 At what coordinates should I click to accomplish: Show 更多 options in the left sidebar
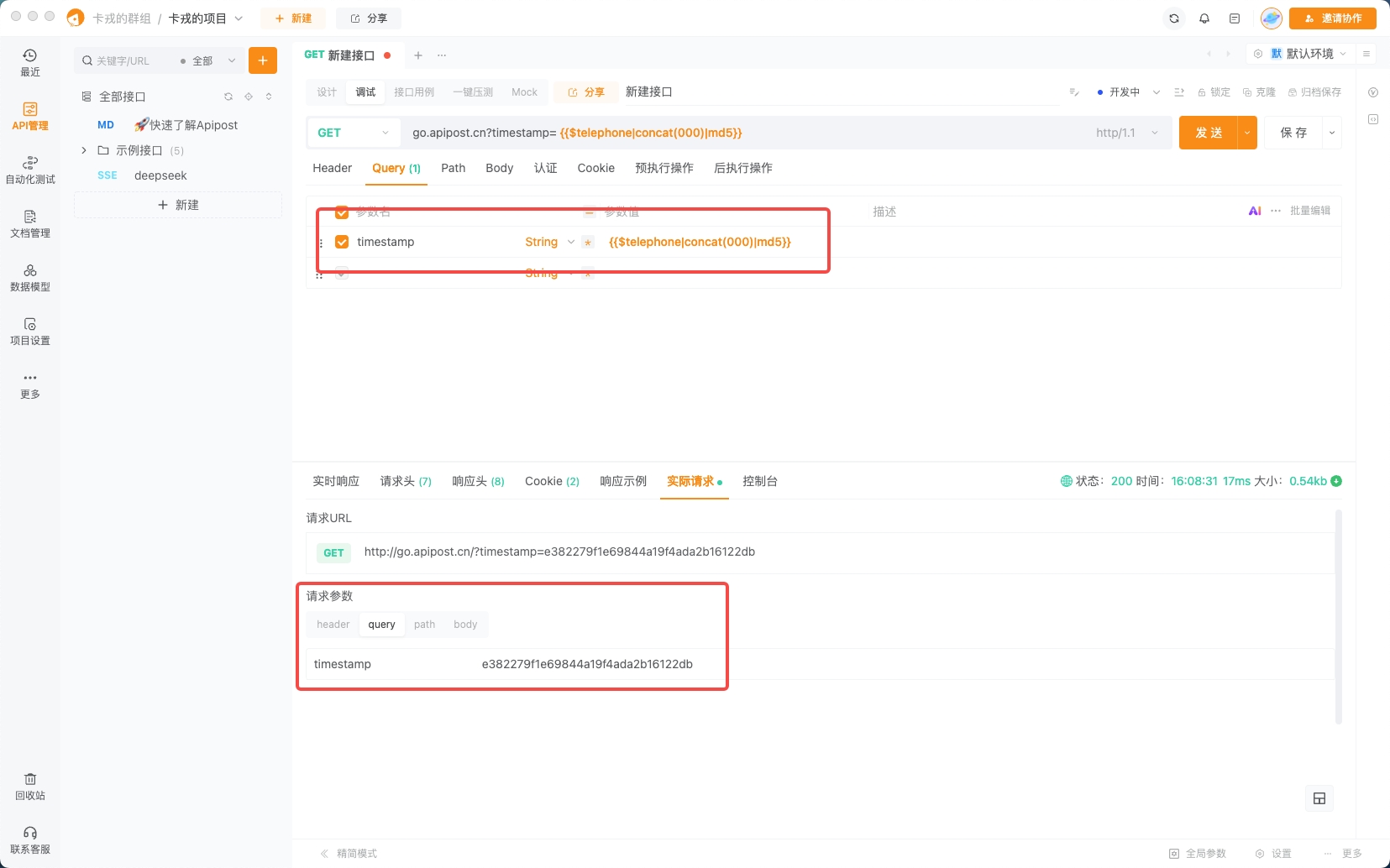click(x=30, y=385)
